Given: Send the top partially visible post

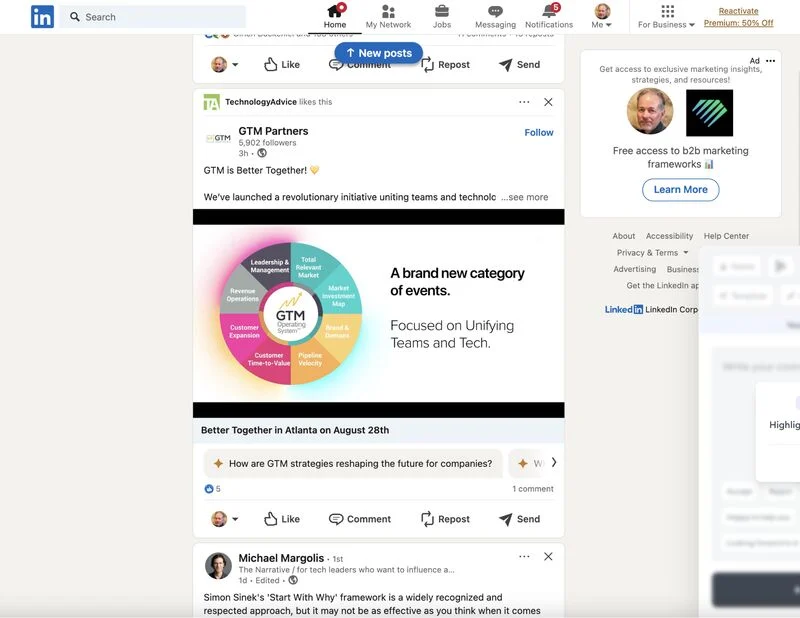Looking at the screenshot, I should 519,64.
